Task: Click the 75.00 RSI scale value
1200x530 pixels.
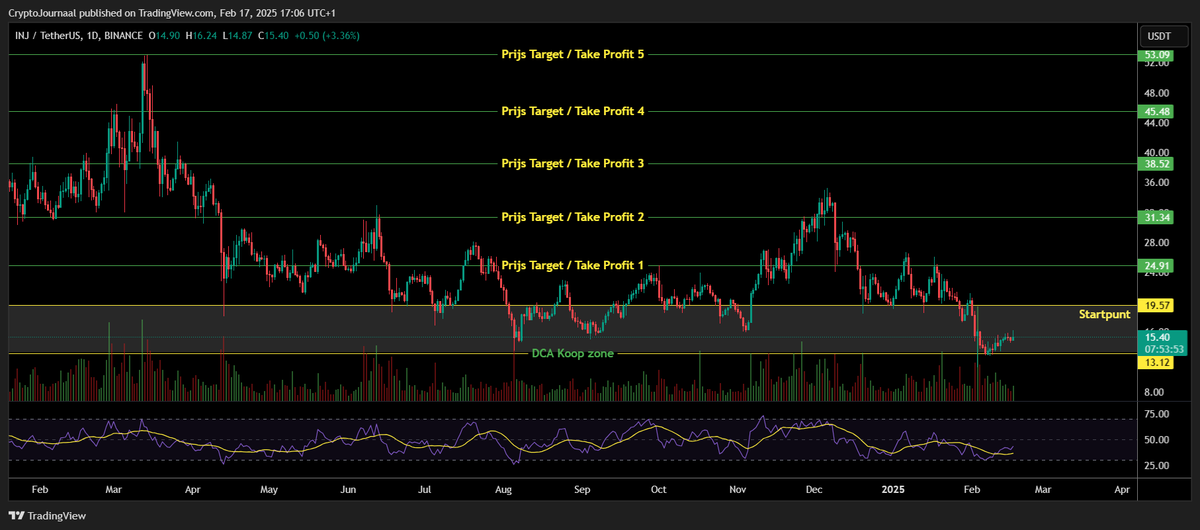Action: click(1158, 414)
